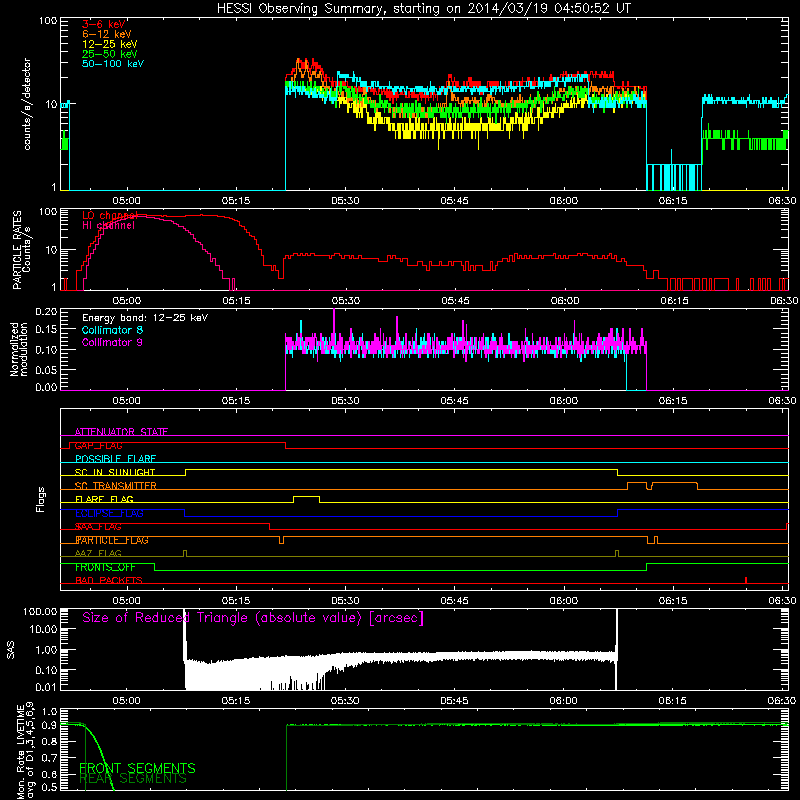Select the Collimator 8 legend label
The height and width of the screenshot is (800, 800).
pyautogui.click(x=112, y=330)
